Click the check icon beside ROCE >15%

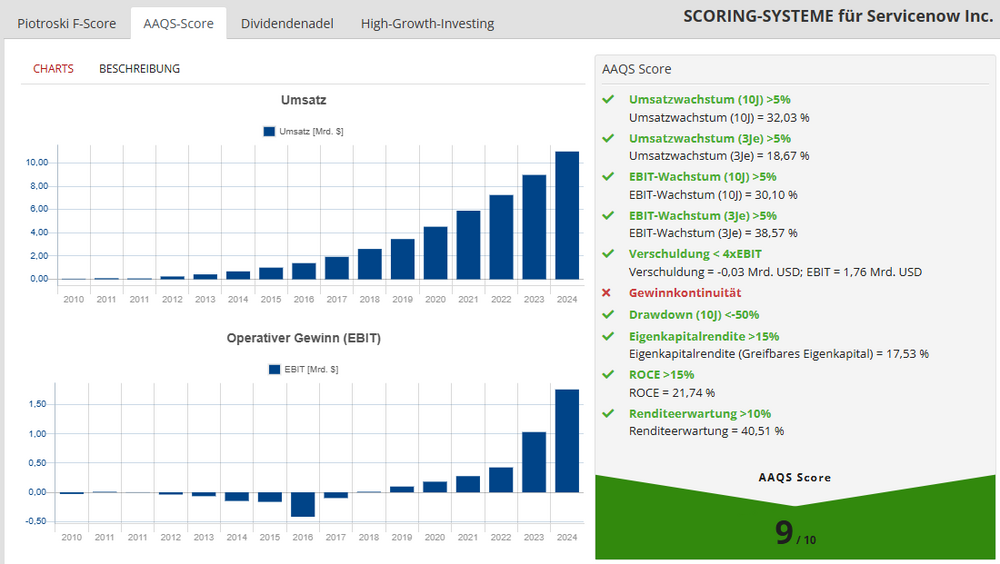click(608, 375)
